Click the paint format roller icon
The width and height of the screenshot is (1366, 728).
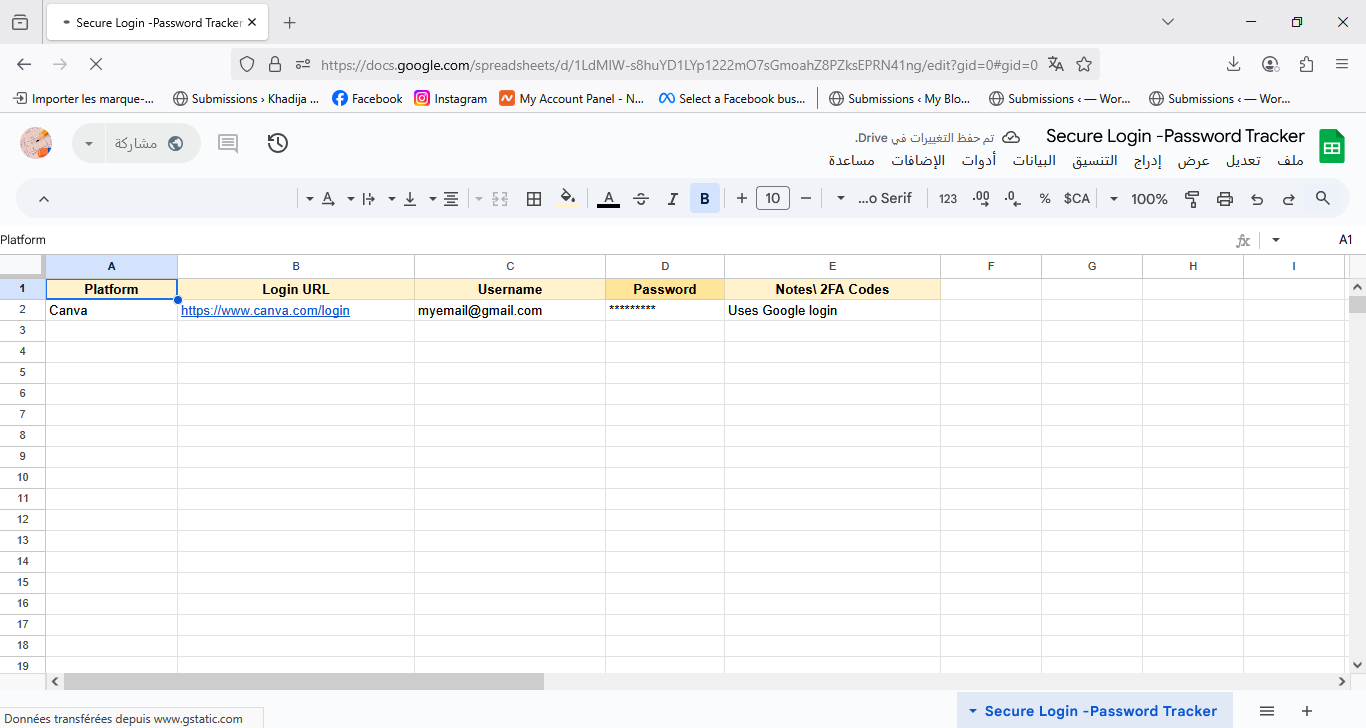coord(1192,199)
